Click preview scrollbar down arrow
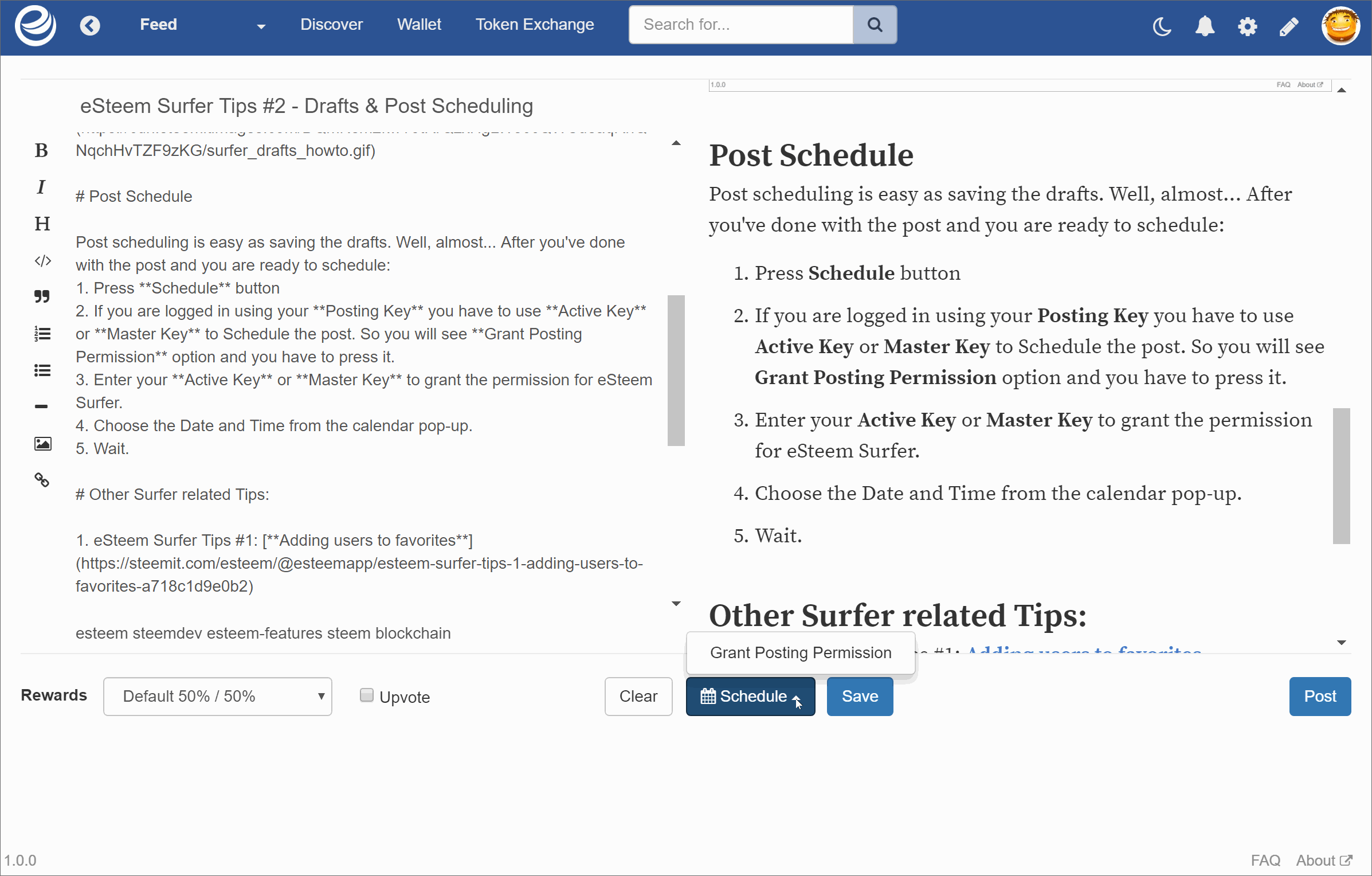The width and height of the screenshot is (1372, 876). pyautogui.click(x=1342, y=643)
